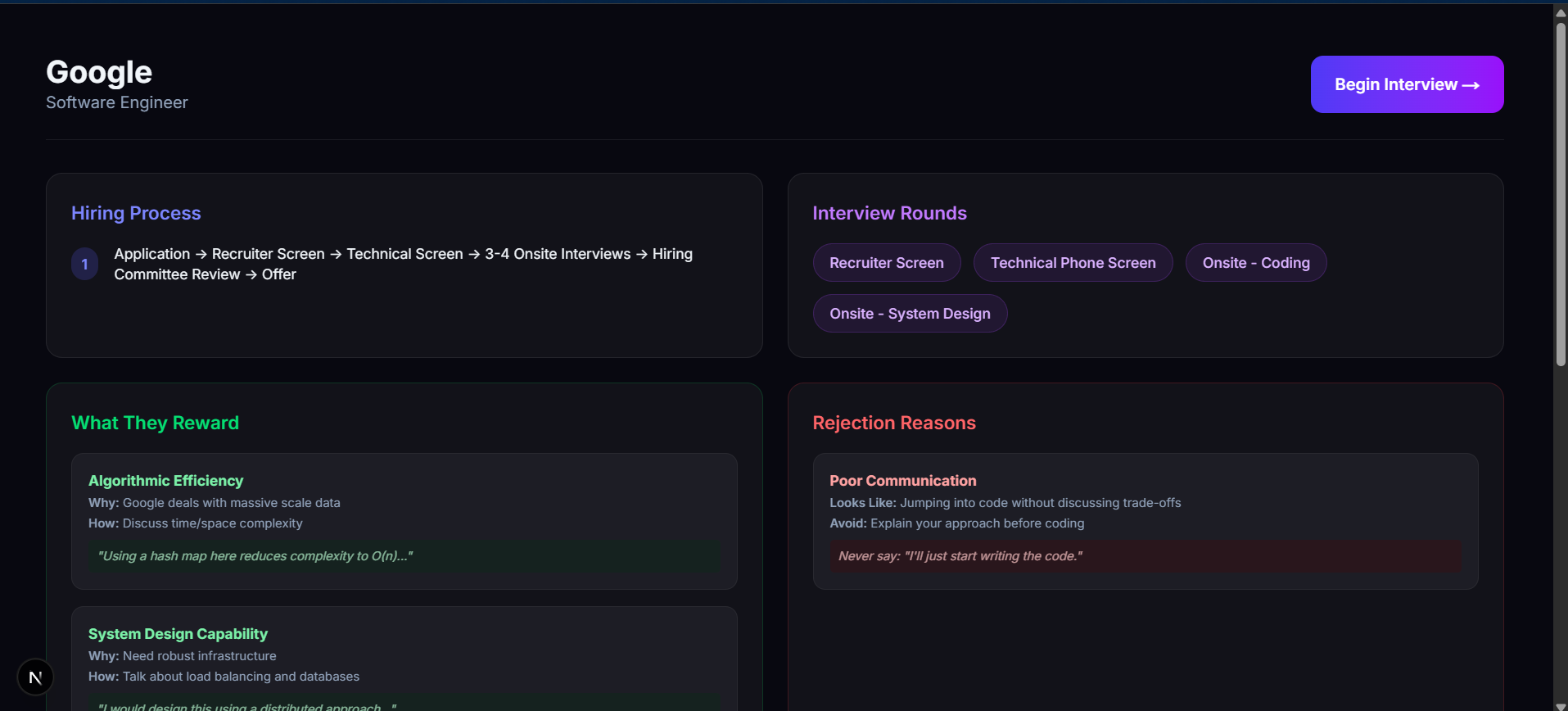Click the Hiring Process heading
Screen dimensions: 1568x711
tap(136, 213)
